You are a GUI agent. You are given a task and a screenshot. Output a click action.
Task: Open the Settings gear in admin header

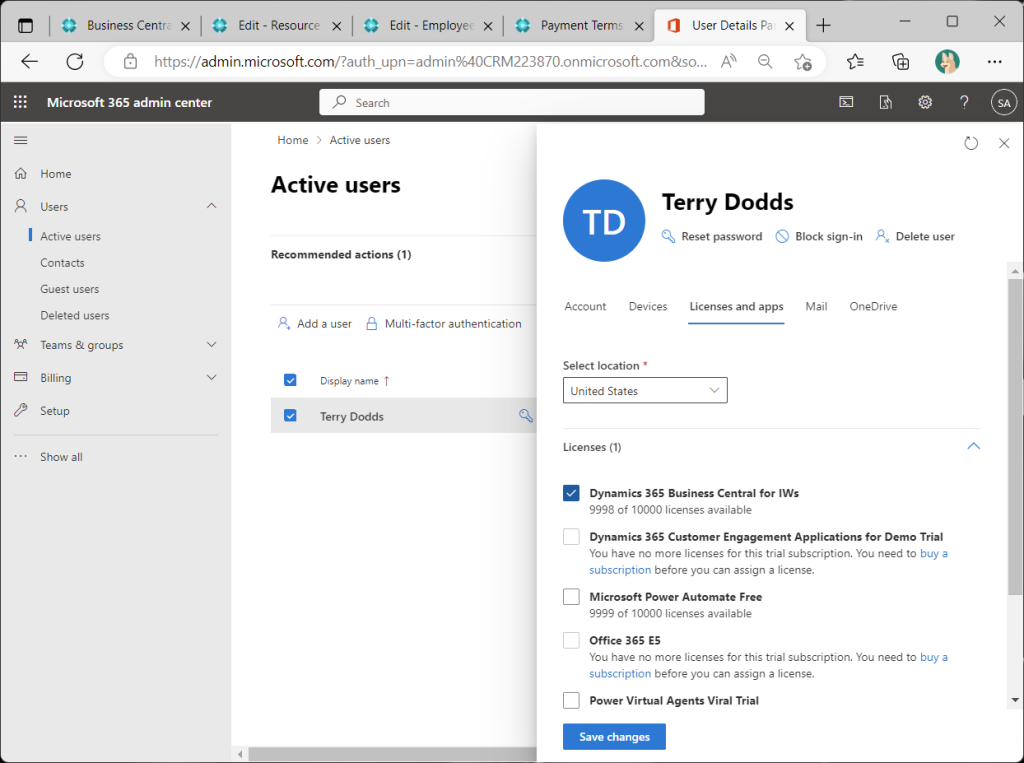point(925,102)
